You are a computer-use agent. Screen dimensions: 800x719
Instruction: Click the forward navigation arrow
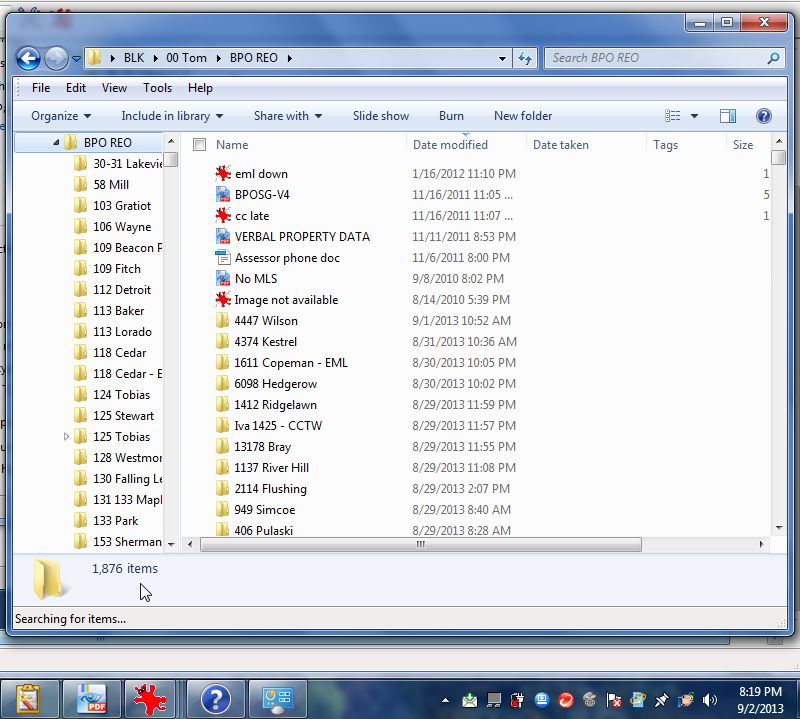[x=57, y=58]
